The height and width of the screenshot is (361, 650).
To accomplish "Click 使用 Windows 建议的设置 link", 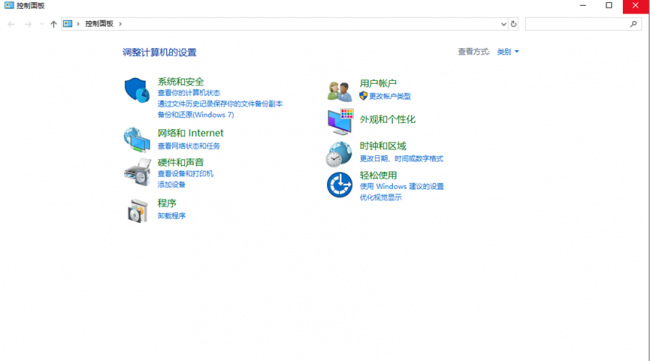I will pyautogui.click(x=402, y=187).
